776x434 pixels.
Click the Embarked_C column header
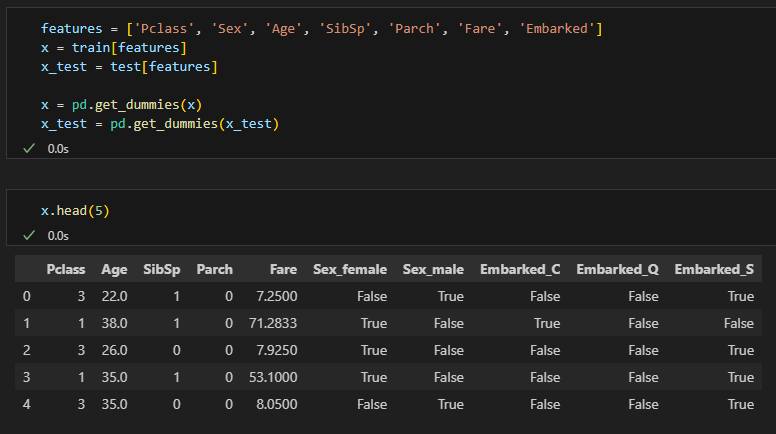click(520, 269)
